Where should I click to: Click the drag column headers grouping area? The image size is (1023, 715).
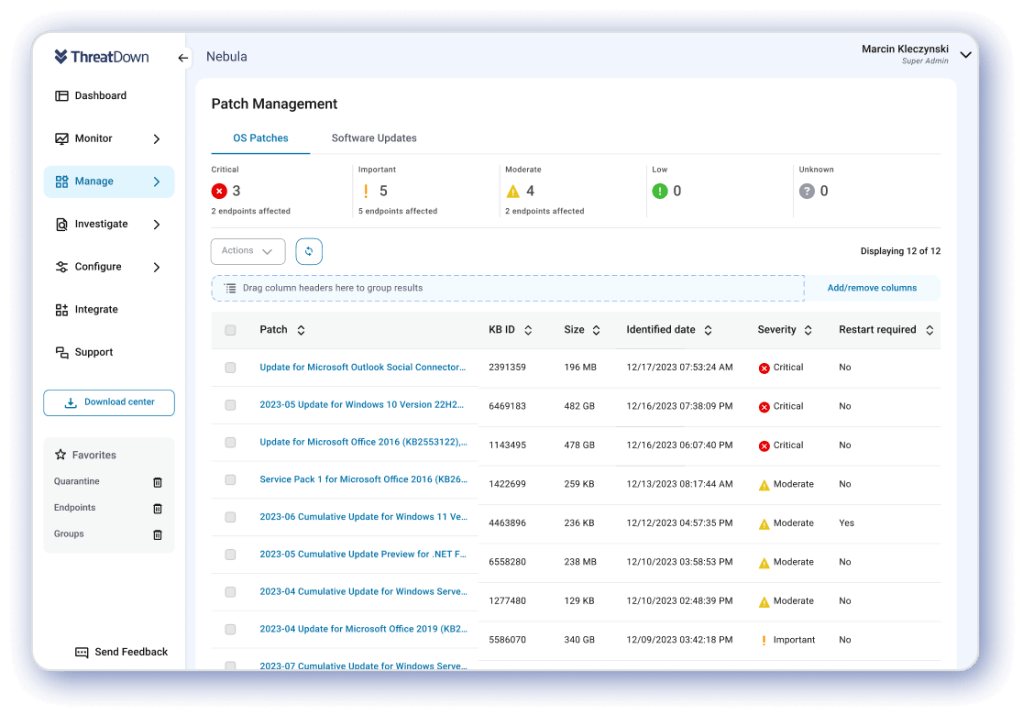[508, 288]
